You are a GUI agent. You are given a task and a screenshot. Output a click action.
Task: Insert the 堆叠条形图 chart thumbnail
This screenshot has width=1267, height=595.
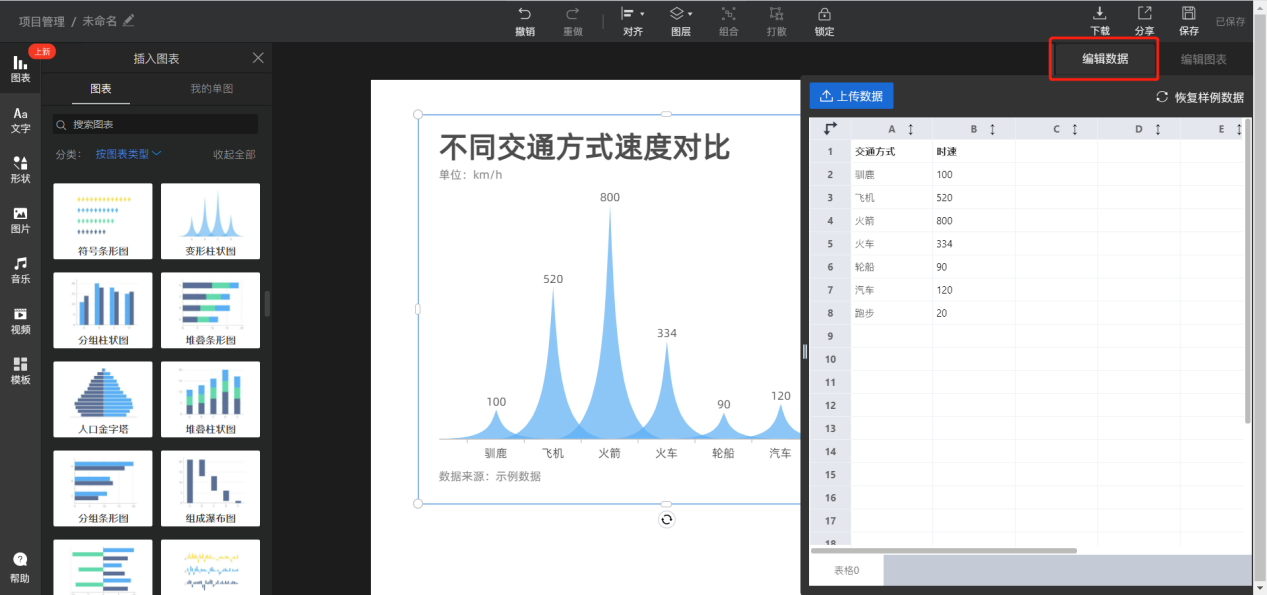[x=210, y=310]
